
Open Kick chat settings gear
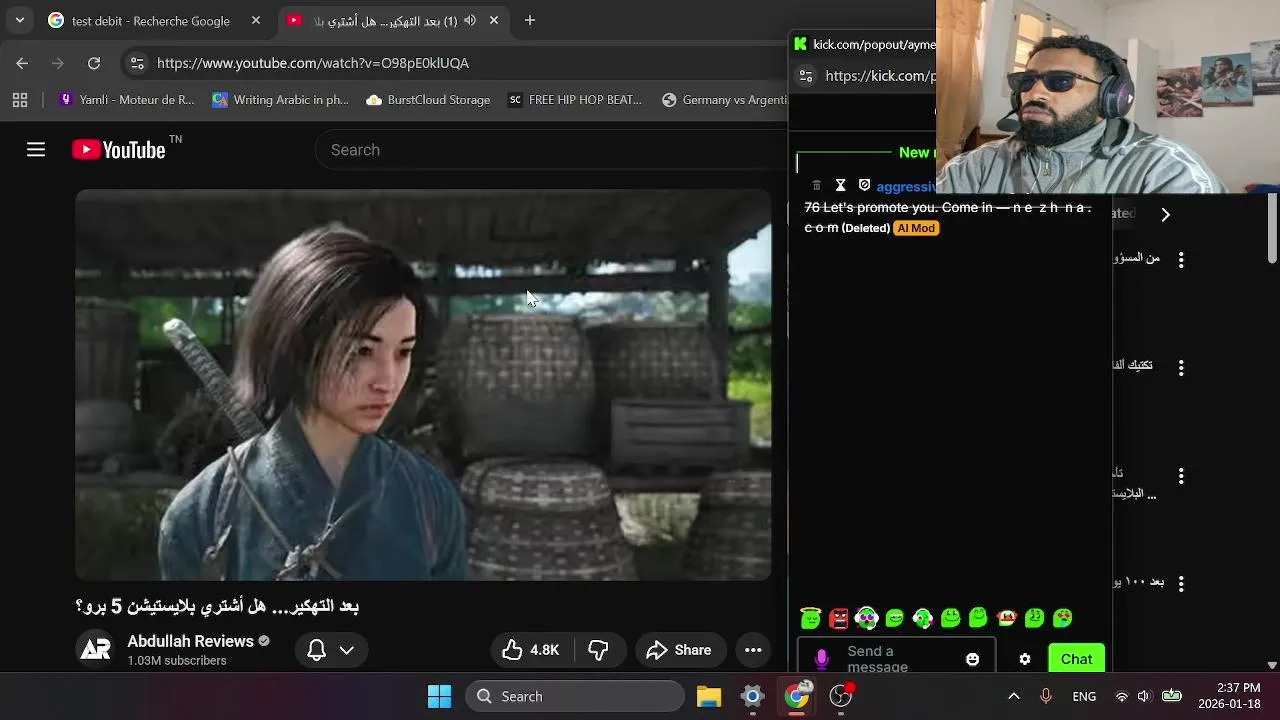[x=1025, y=659]
